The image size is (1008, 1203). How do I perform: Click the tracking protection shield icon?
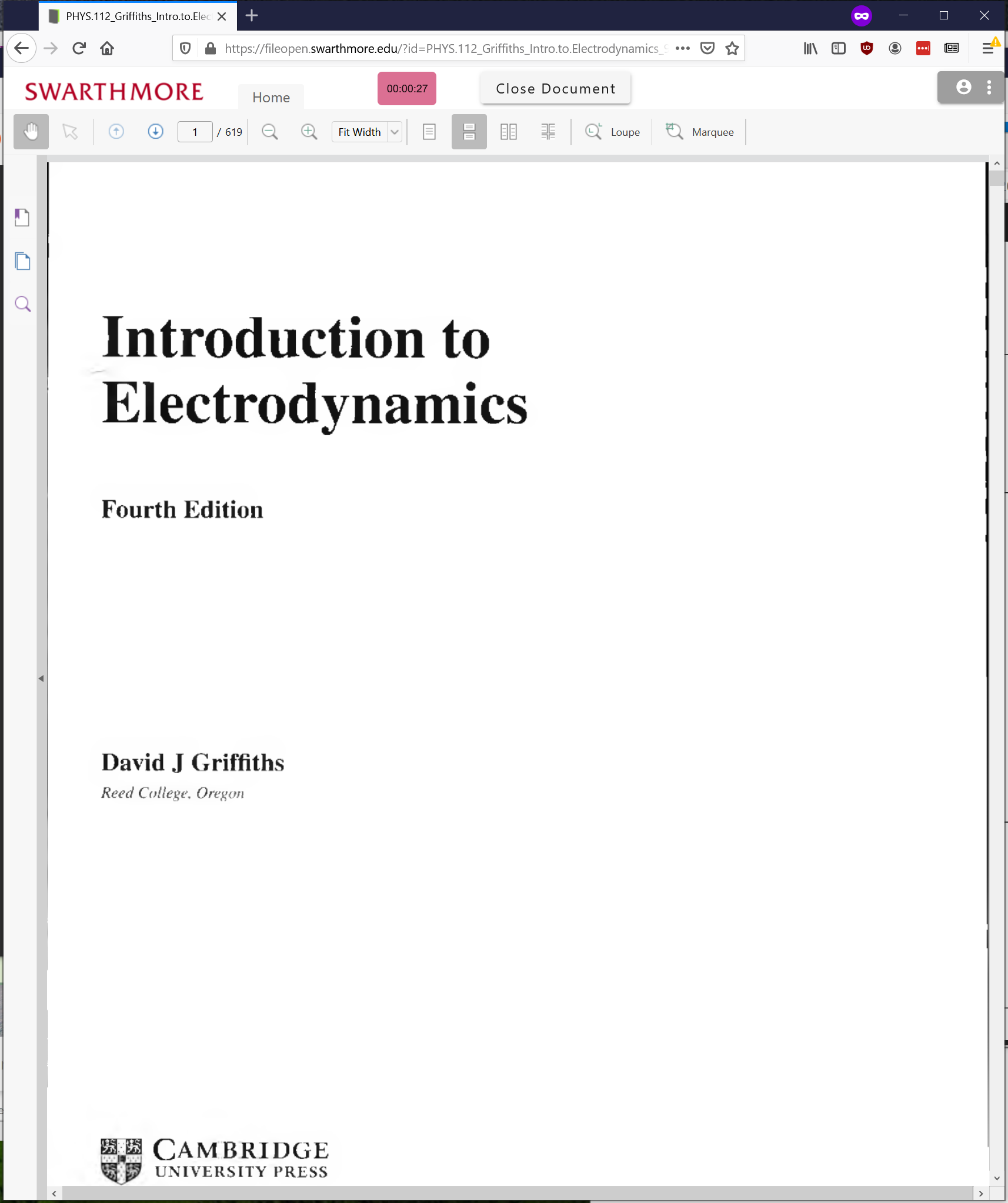(x=185, y=48)
